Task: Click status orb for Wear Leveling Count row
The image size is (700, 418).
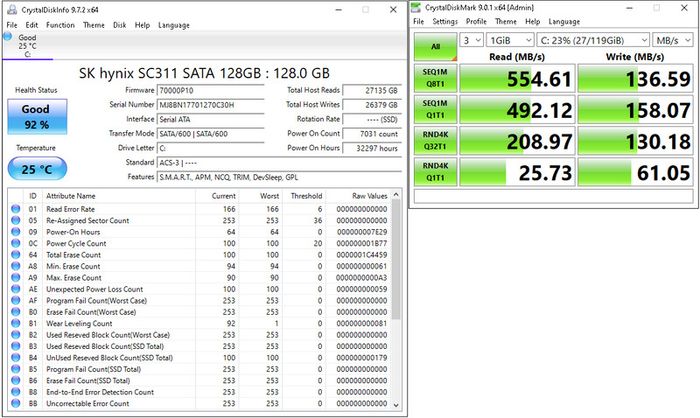Action: tap(16, 323)
